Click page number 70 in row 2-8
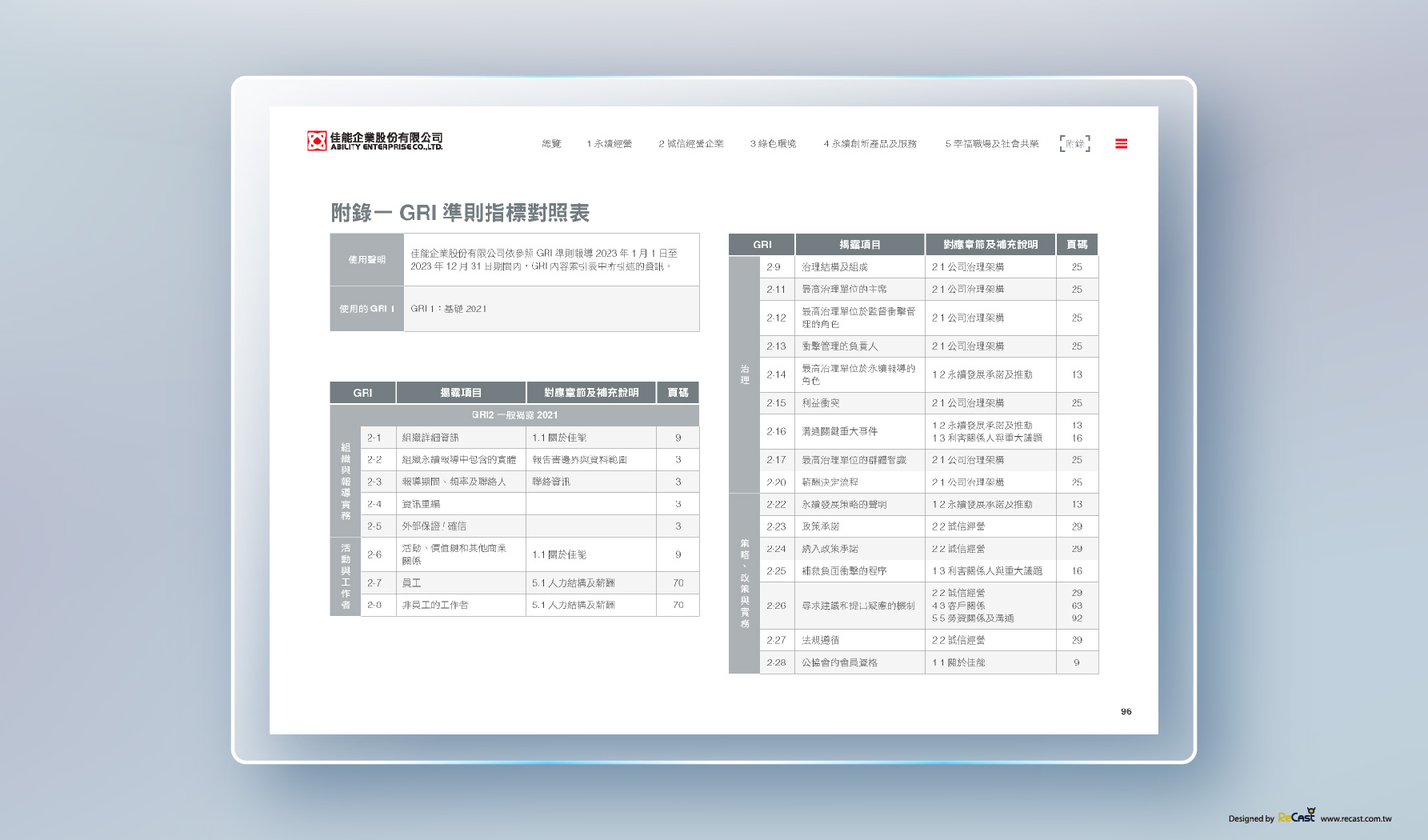The image size is (1428, 840). [678, 606]
